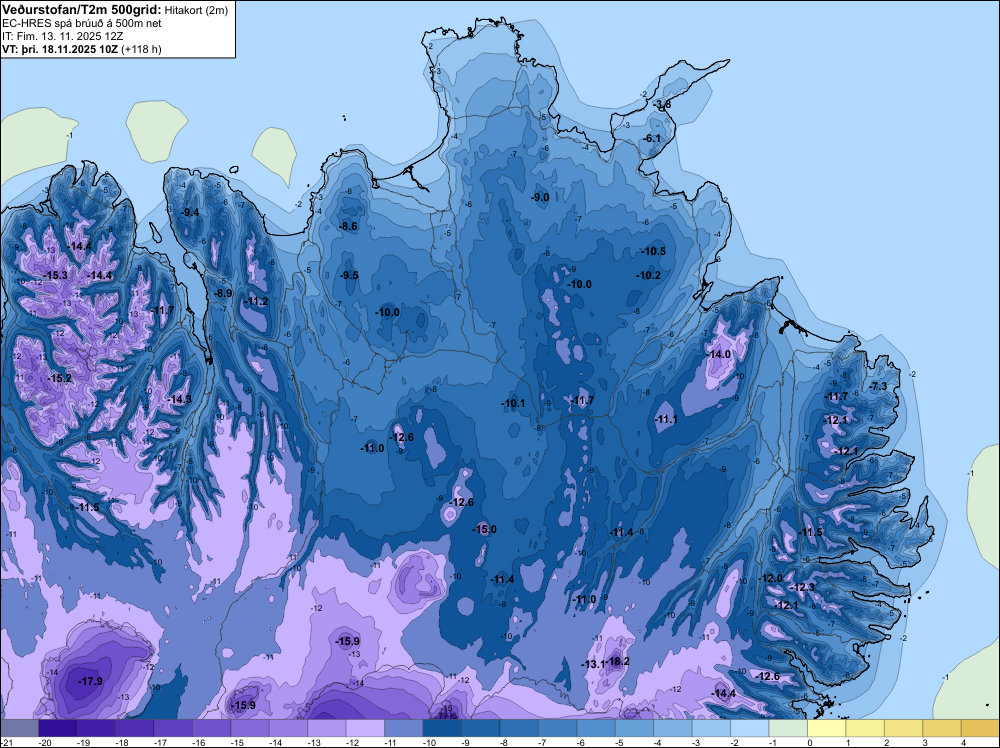
Task: Click the -10.1 temperature value on the map
Action: tap(512, 404)
